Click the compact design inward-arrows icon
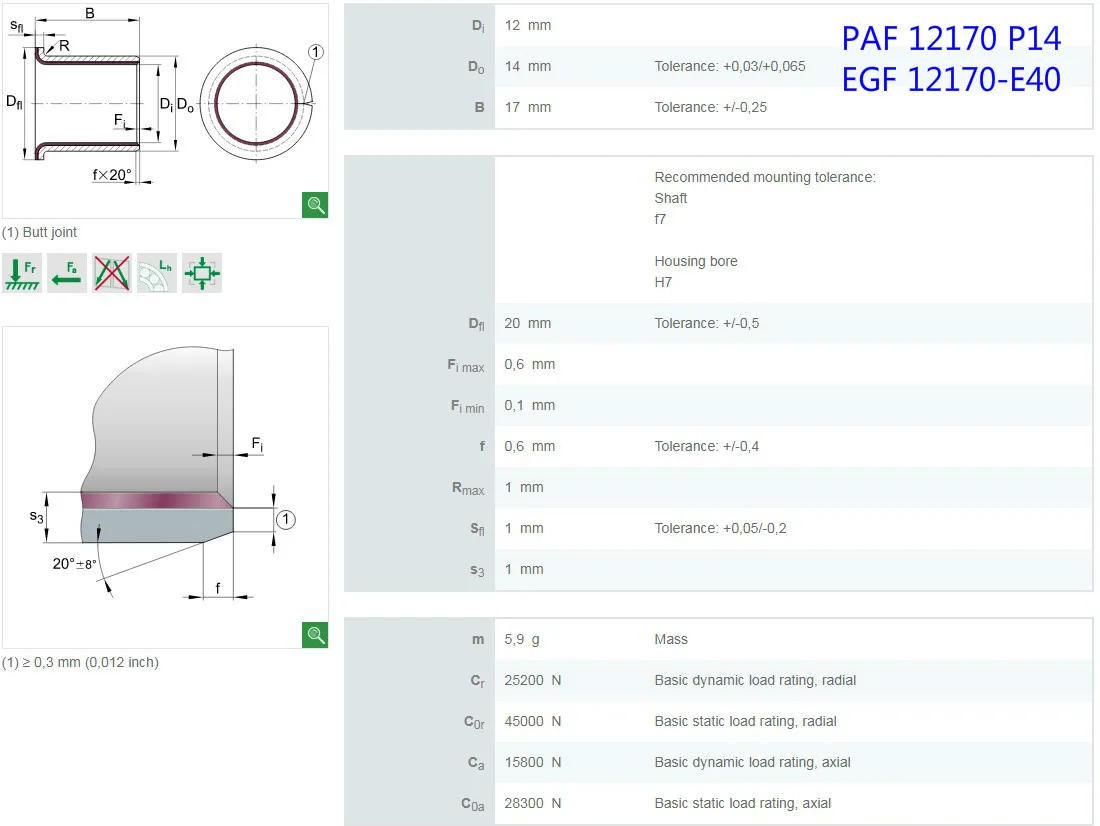Viewport: 1100px width, 826px height. click(x=202, y=273)
